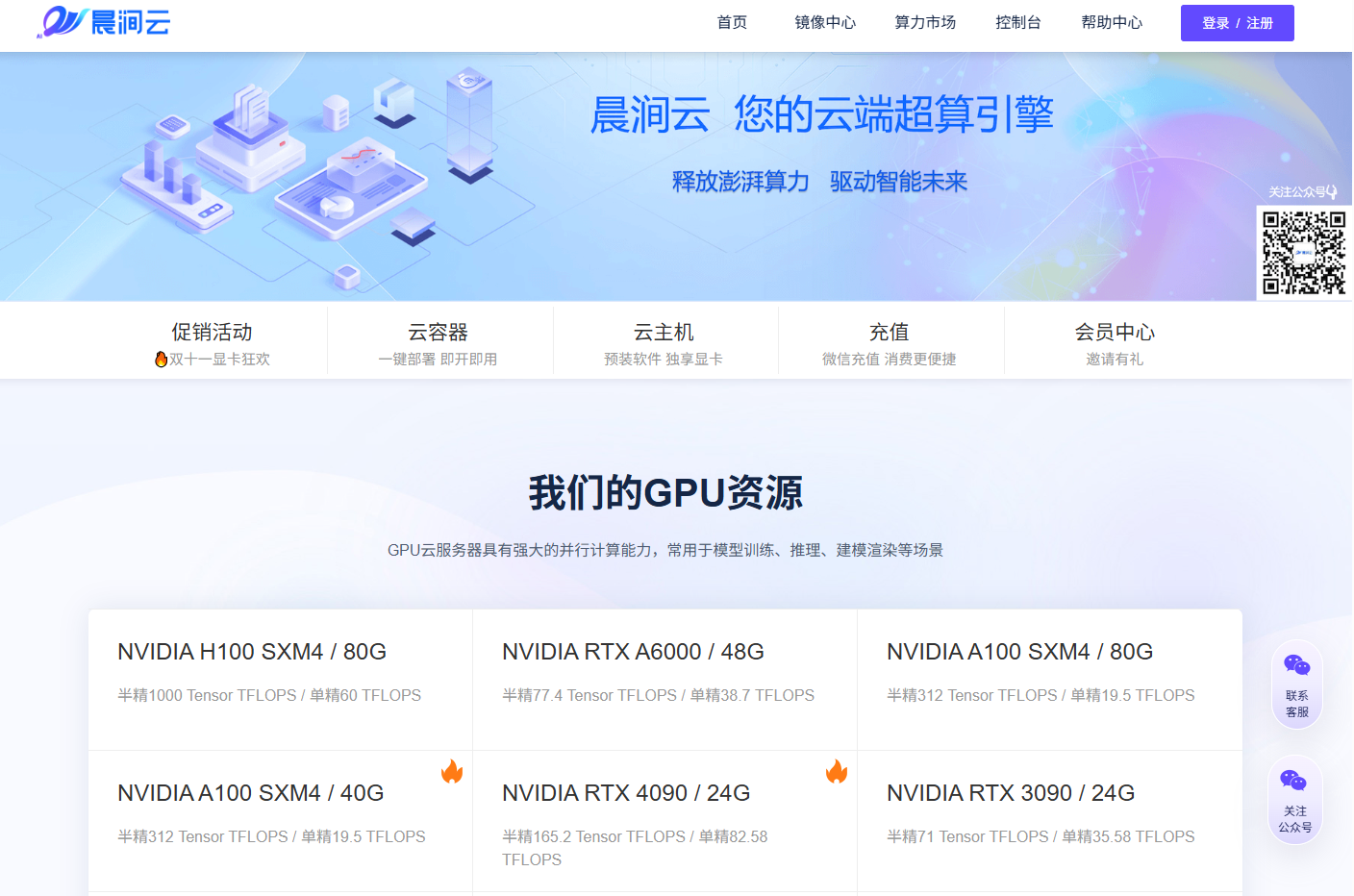Go to 算力市场 in top navigation
Screen dimensions: 1354x896
(x=925, y=22)
